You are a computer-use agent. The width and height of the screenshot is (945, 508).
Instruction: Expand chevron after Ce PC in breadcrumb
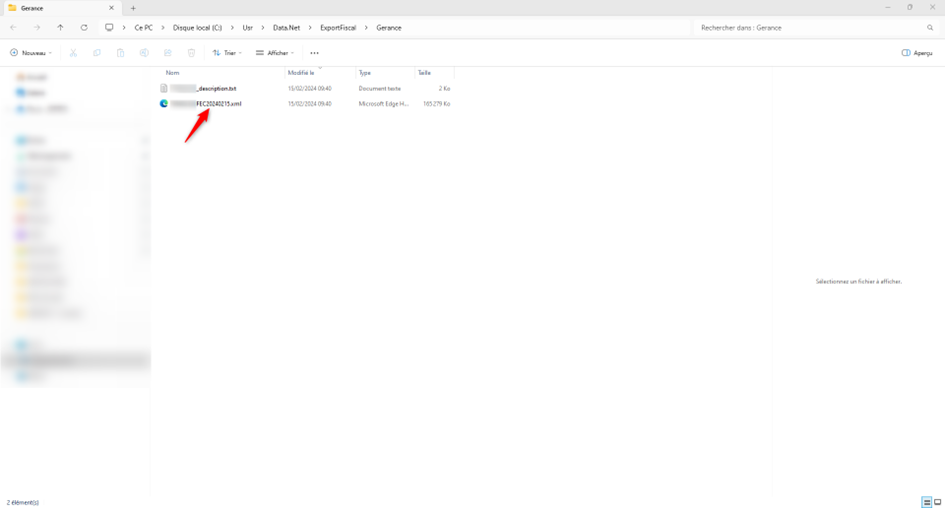[x=163, y=28]
